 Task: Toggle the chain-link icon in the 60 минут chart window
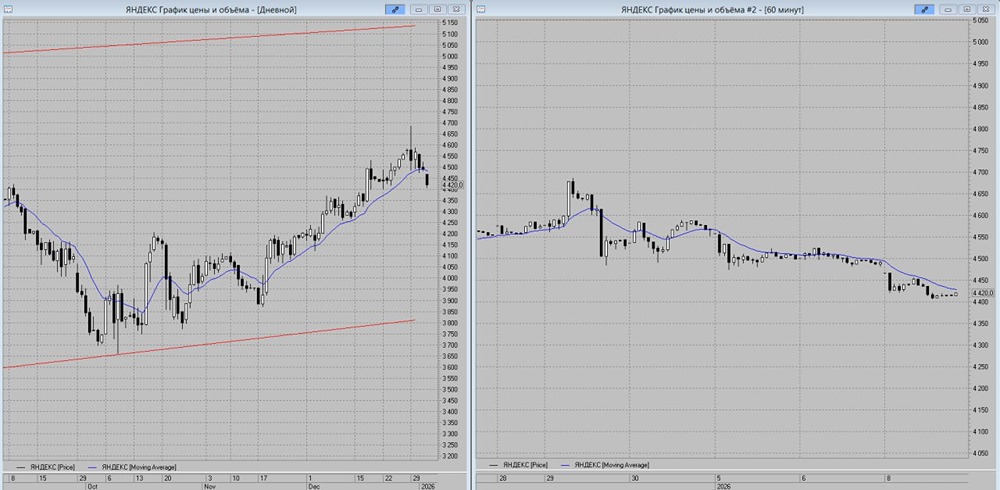pos(923,10)
